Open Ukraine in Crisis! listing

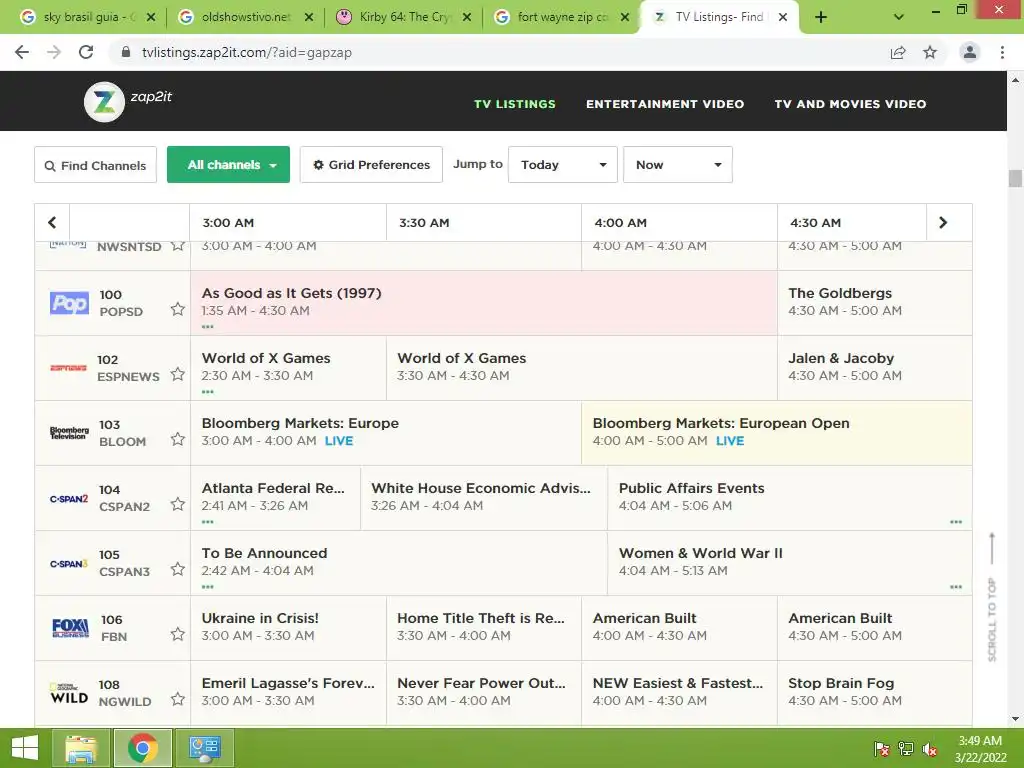click(288, 628)
